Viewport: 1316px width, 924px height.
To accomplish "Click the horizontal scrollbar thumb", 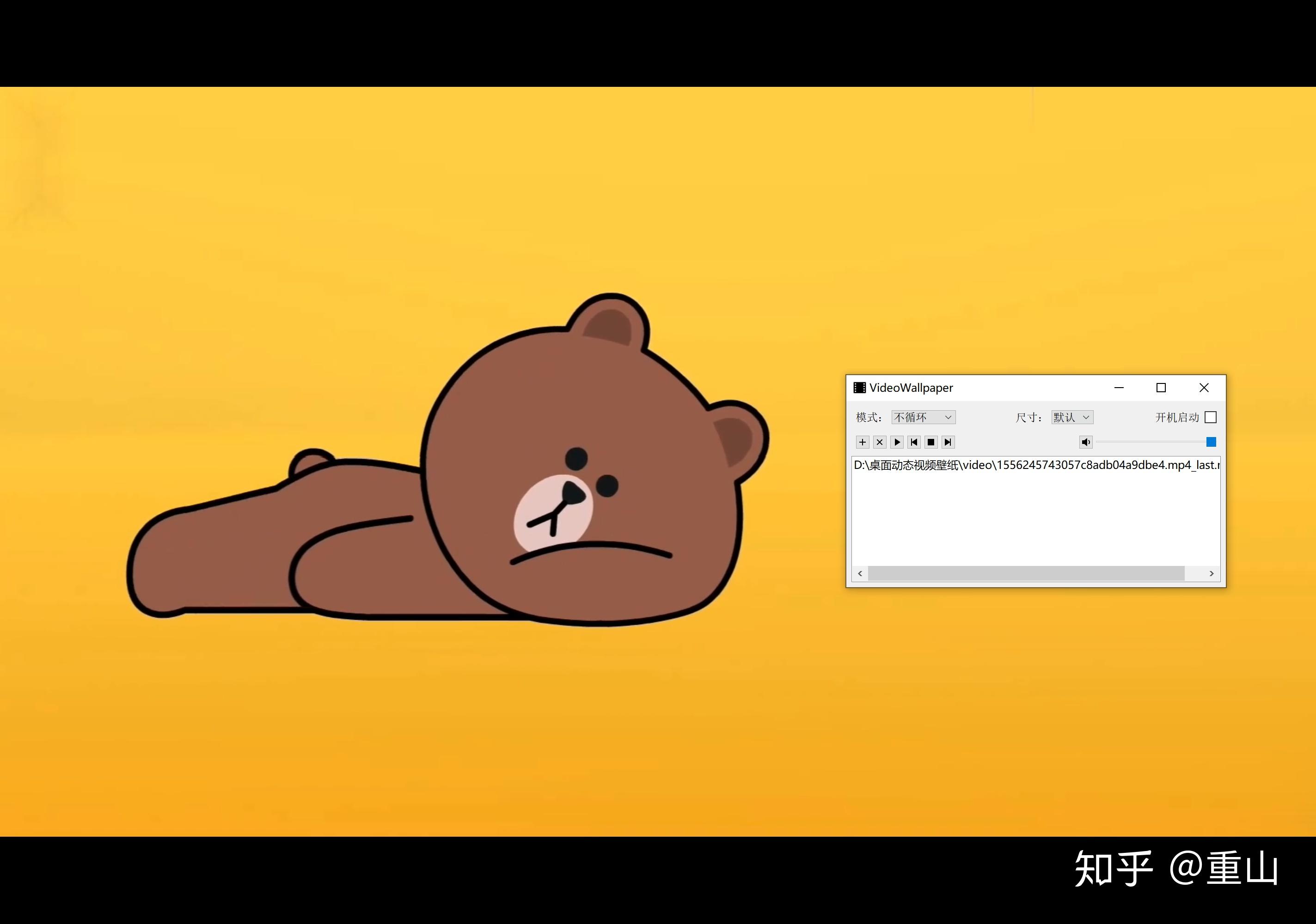I will pos(1026,573).
